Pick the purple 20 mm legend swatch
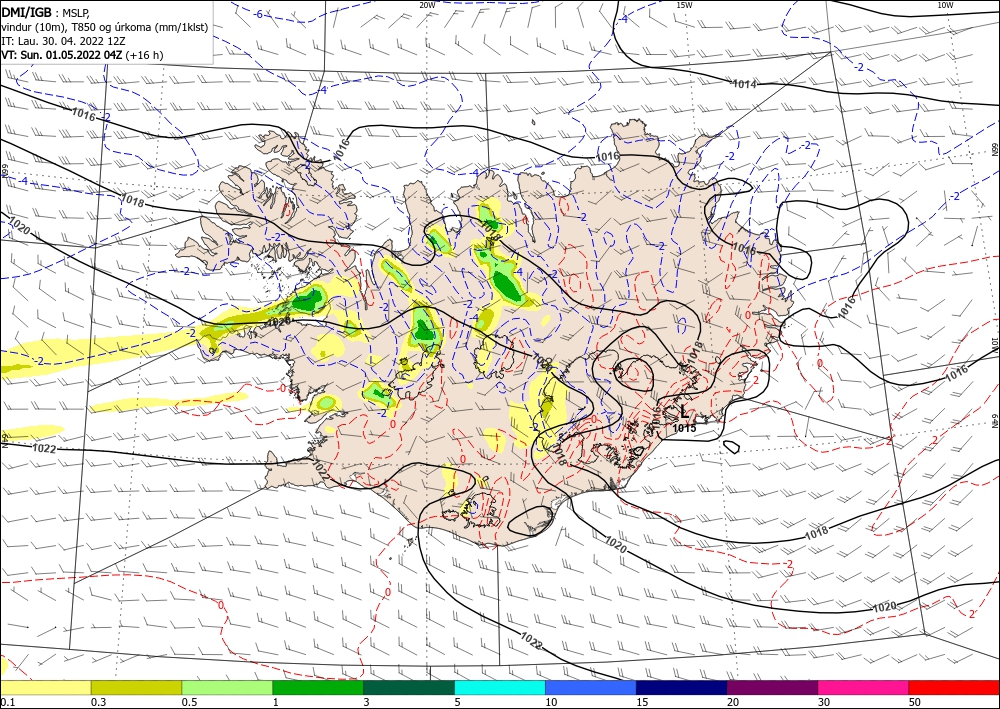Screen dimensions: 1000x709 [x=772, y=687]
